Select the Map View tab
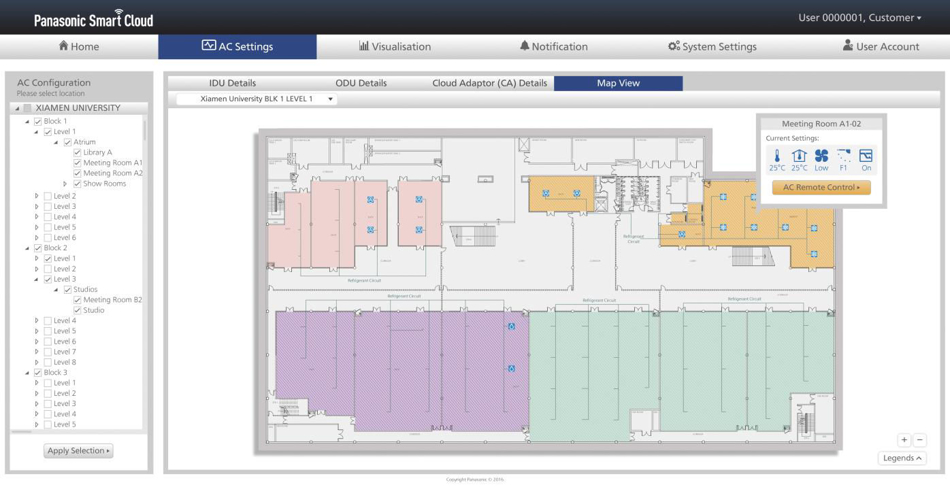The width and height of the screenshot is (950, 487). pos(618,83)
